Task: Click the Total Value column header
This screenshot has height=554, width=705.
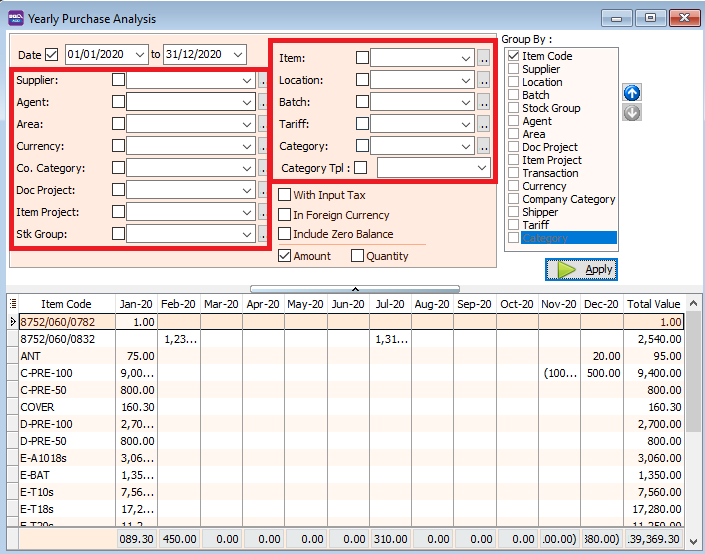Action: [x=653, y=304]
